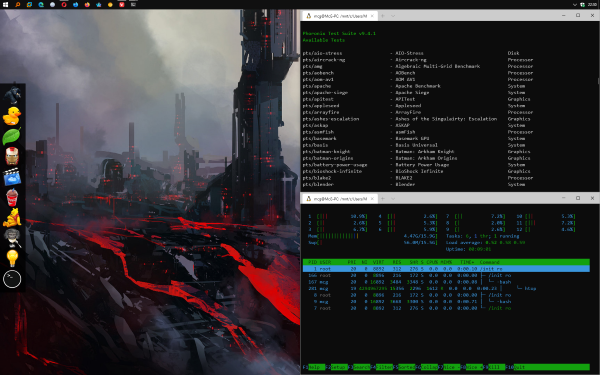Image resolution: width=600 pixels, height=375 pixels.
Task: Click the yellow light bulb dock icon
Action: (x=12, y=259)
